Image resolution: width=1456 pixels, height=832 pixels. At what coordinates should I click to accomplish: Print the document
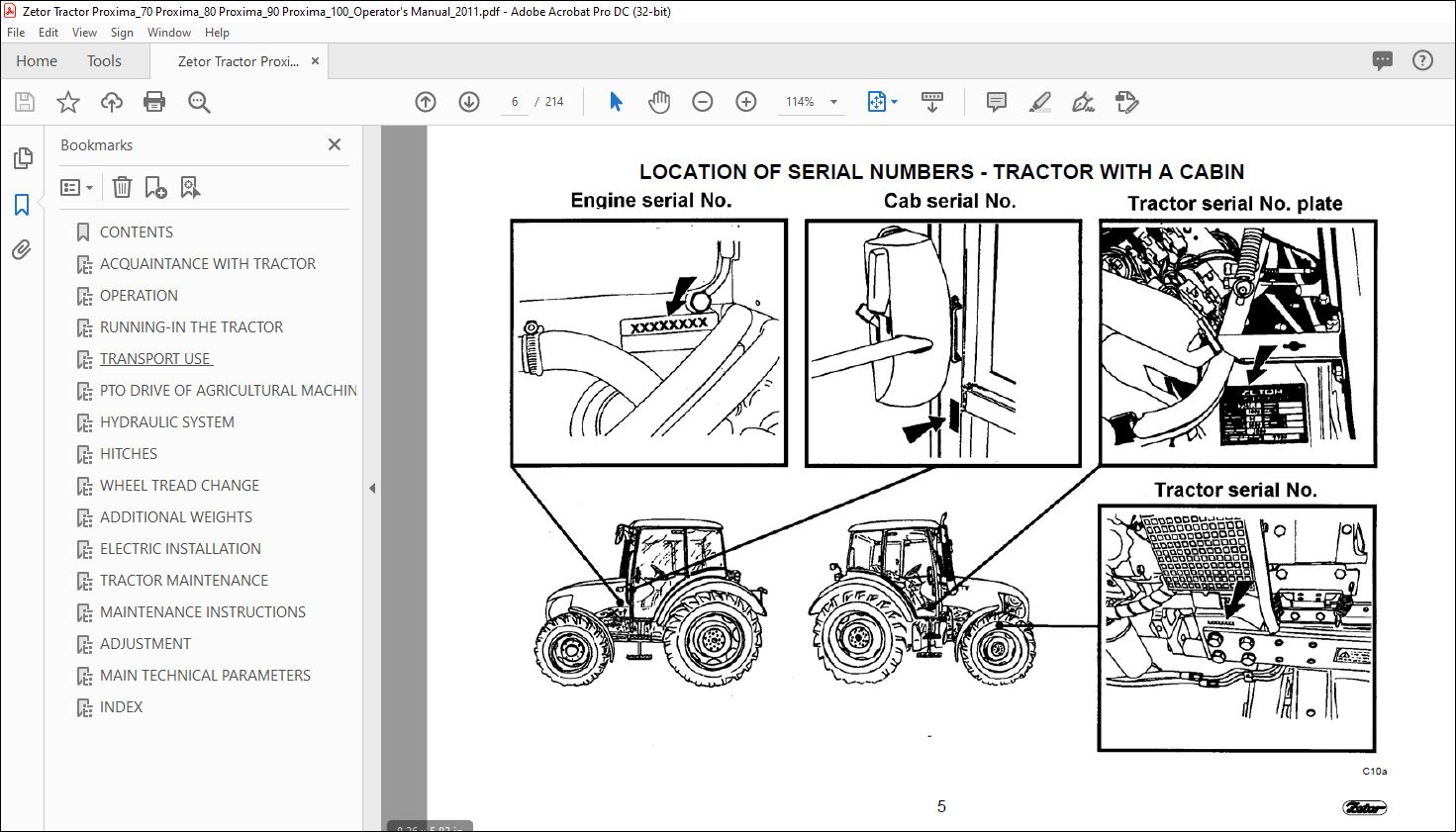point(154,102)
